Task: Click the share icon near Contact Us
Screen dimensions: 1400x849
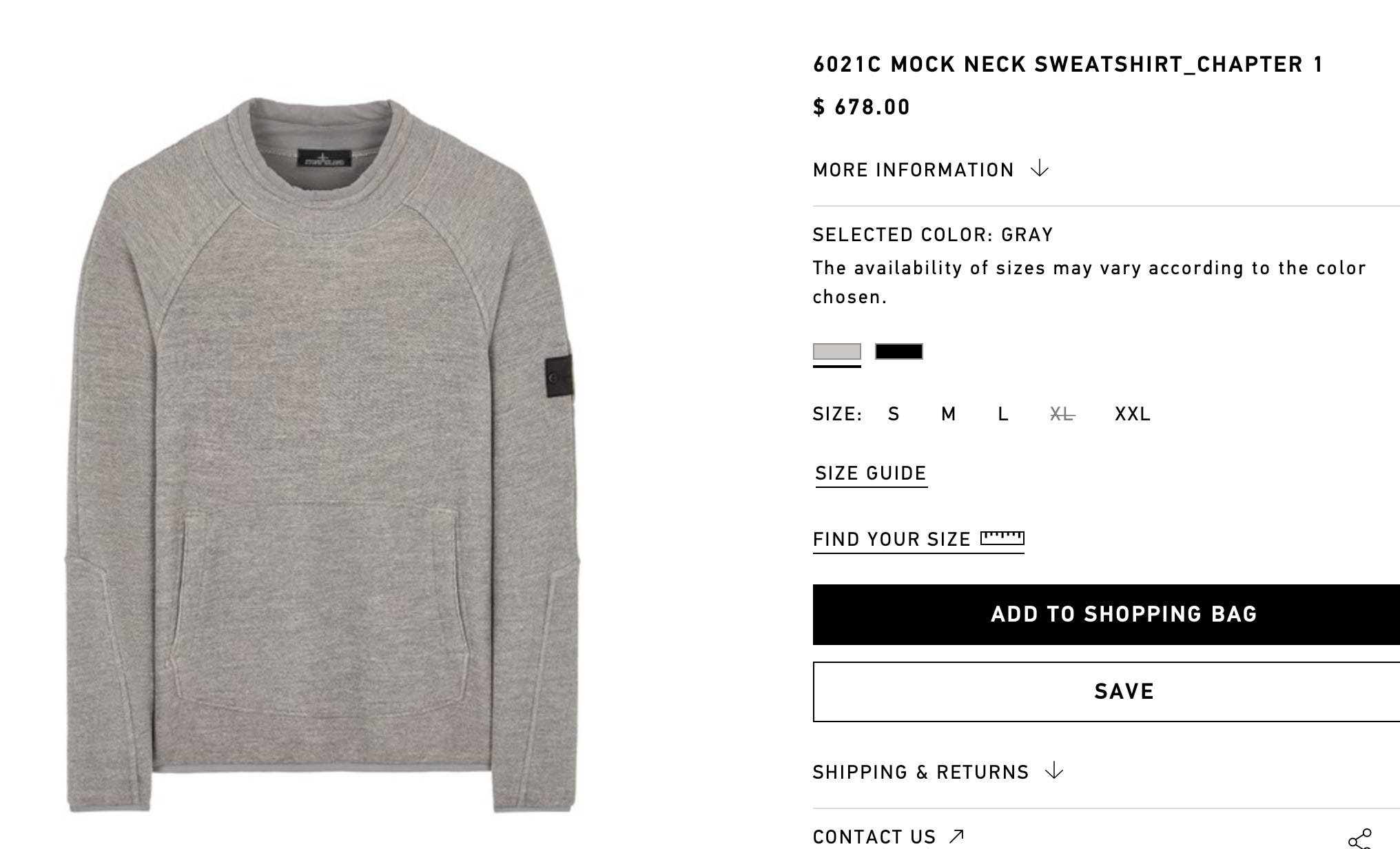Action: (1361, 839)
